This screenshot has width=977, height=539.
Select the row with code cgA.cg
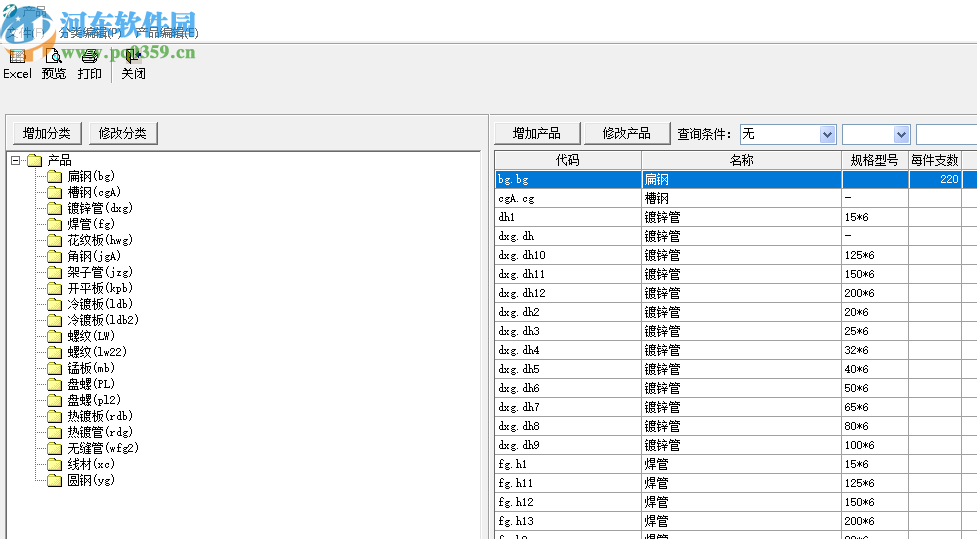[x=736, y=198]
